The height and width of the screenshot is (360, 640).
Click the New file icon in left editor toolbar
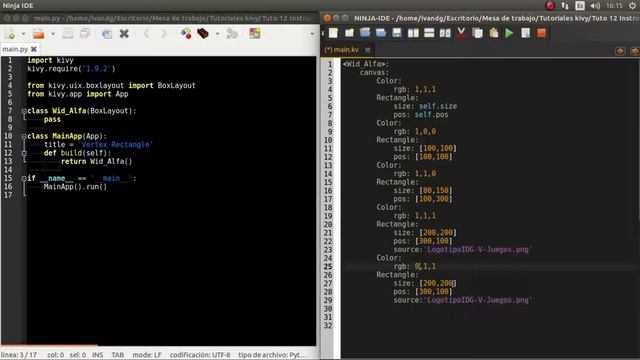tap(11, 34)
